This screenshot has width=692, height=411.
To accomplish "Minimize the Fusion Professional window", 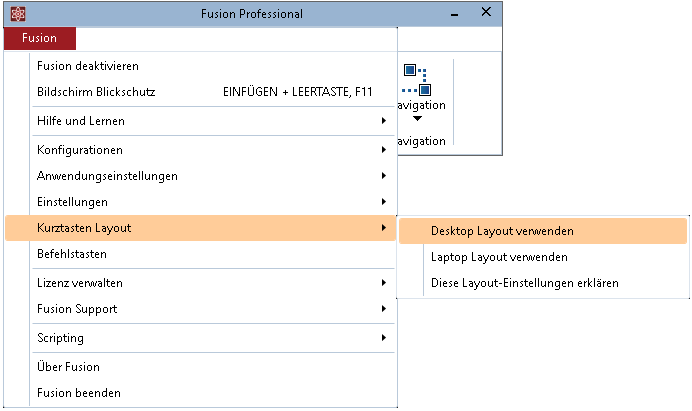I will (x=455, y=13).
